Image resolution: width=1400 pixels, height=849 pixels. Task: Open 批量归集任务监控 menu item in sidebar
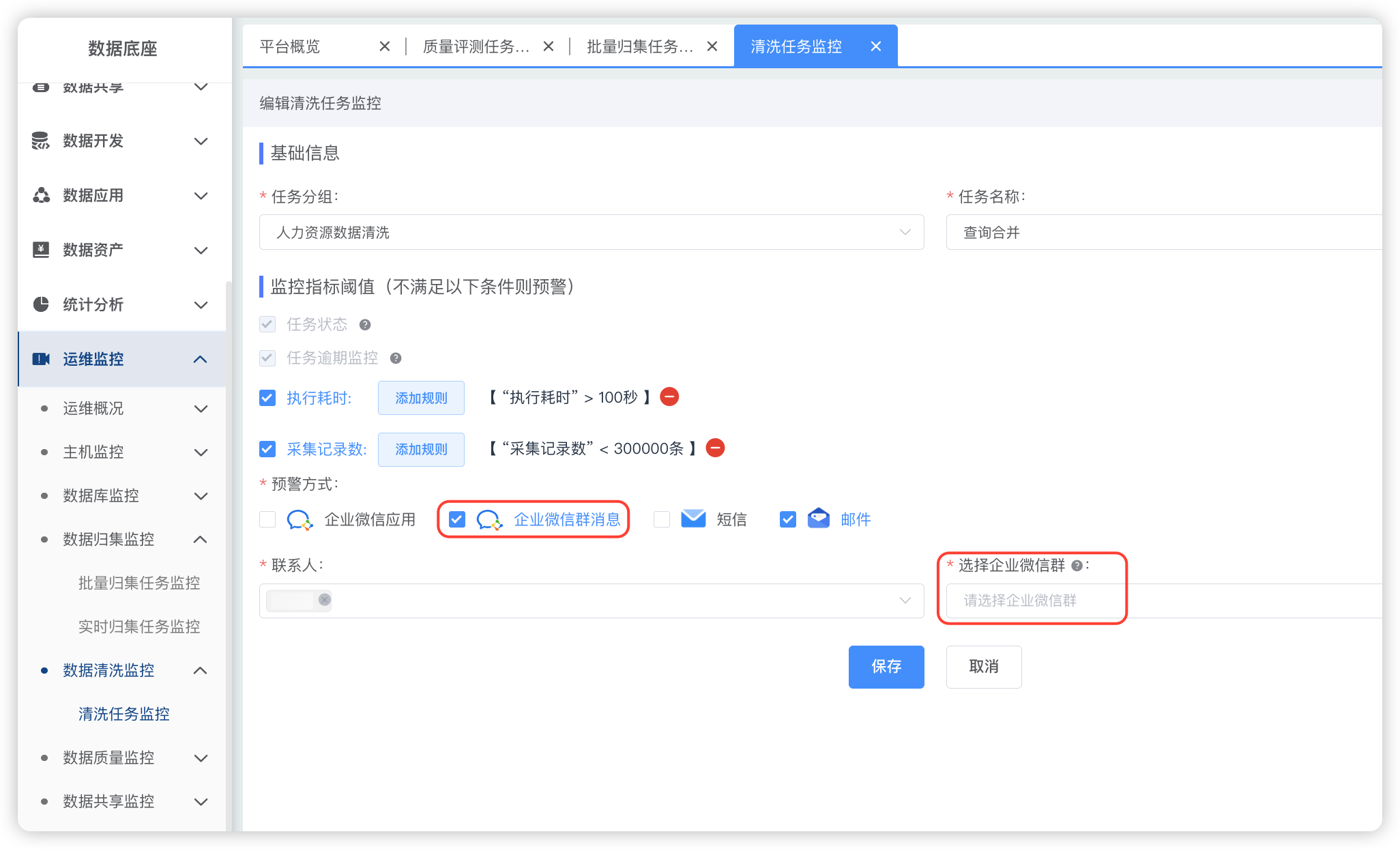[x=139, y=583]
